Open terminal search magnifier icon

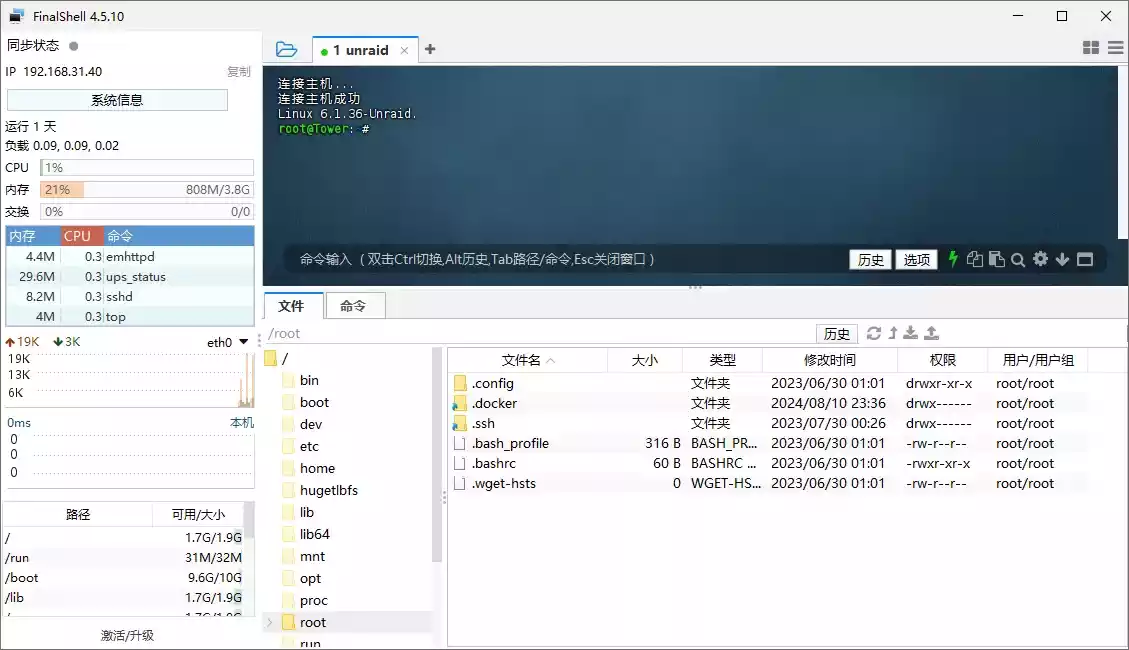[1017, 260]
